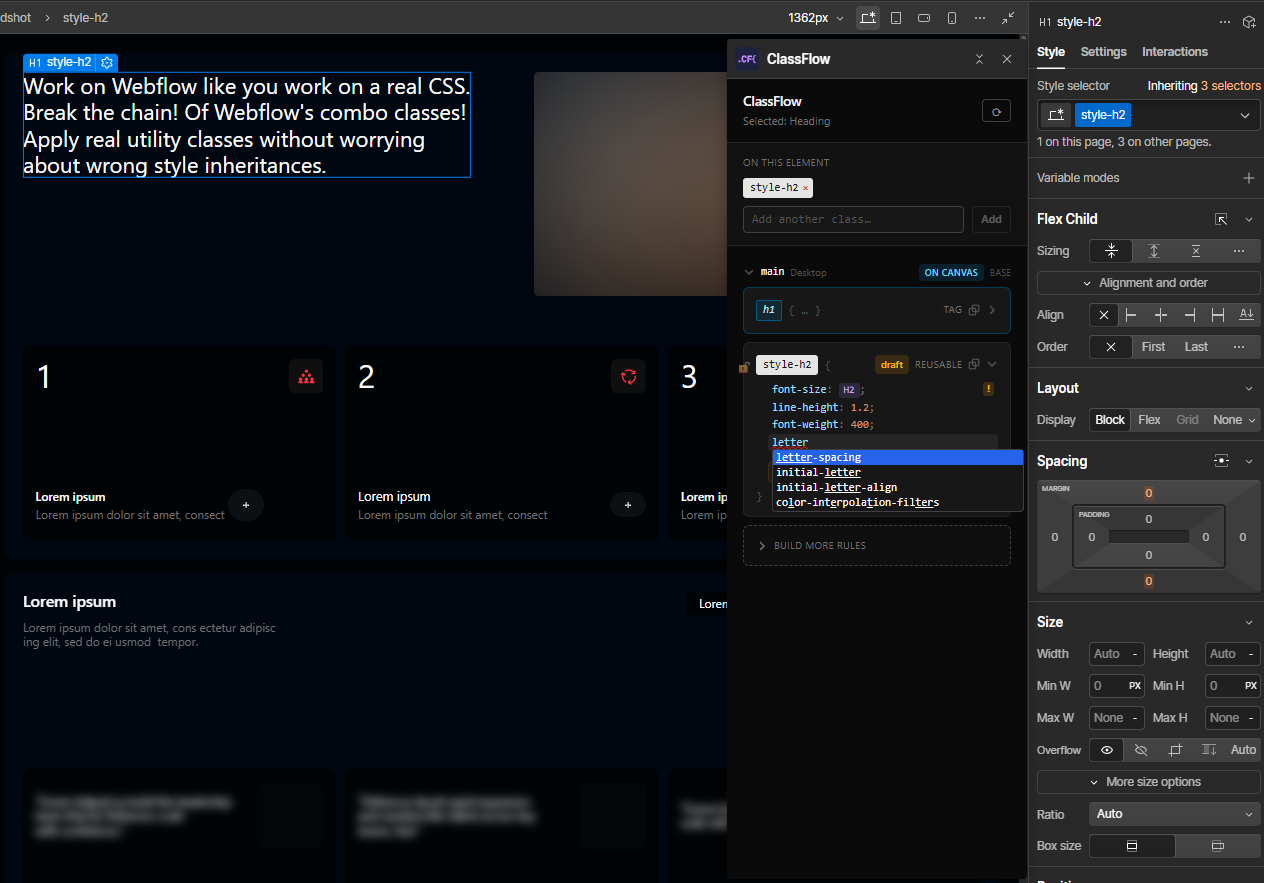Expand the h1 tag rule arrow

point(992,310)
